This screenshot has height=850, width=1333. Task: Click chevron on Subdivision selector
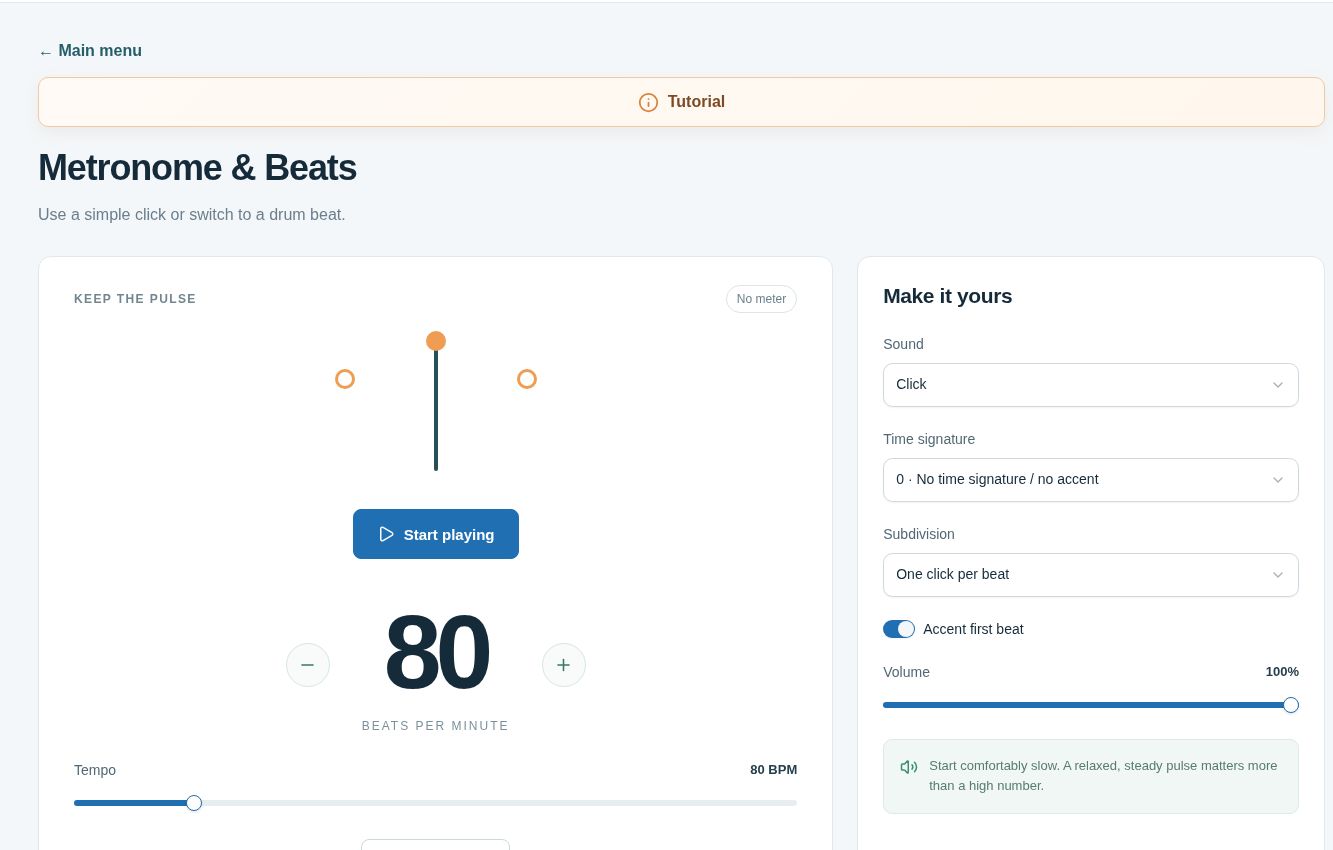point(1277,575)
